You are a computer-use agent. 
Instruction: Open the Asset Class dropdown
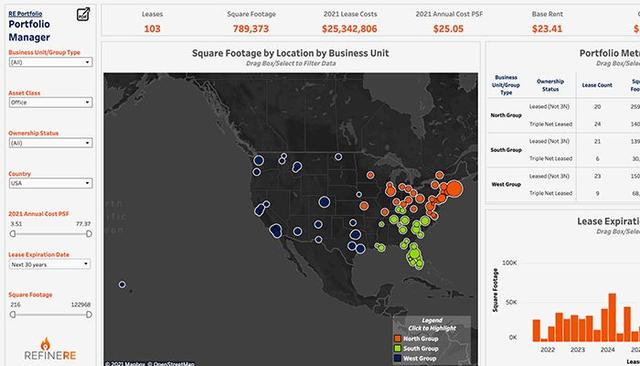click(x=51, y=102)
